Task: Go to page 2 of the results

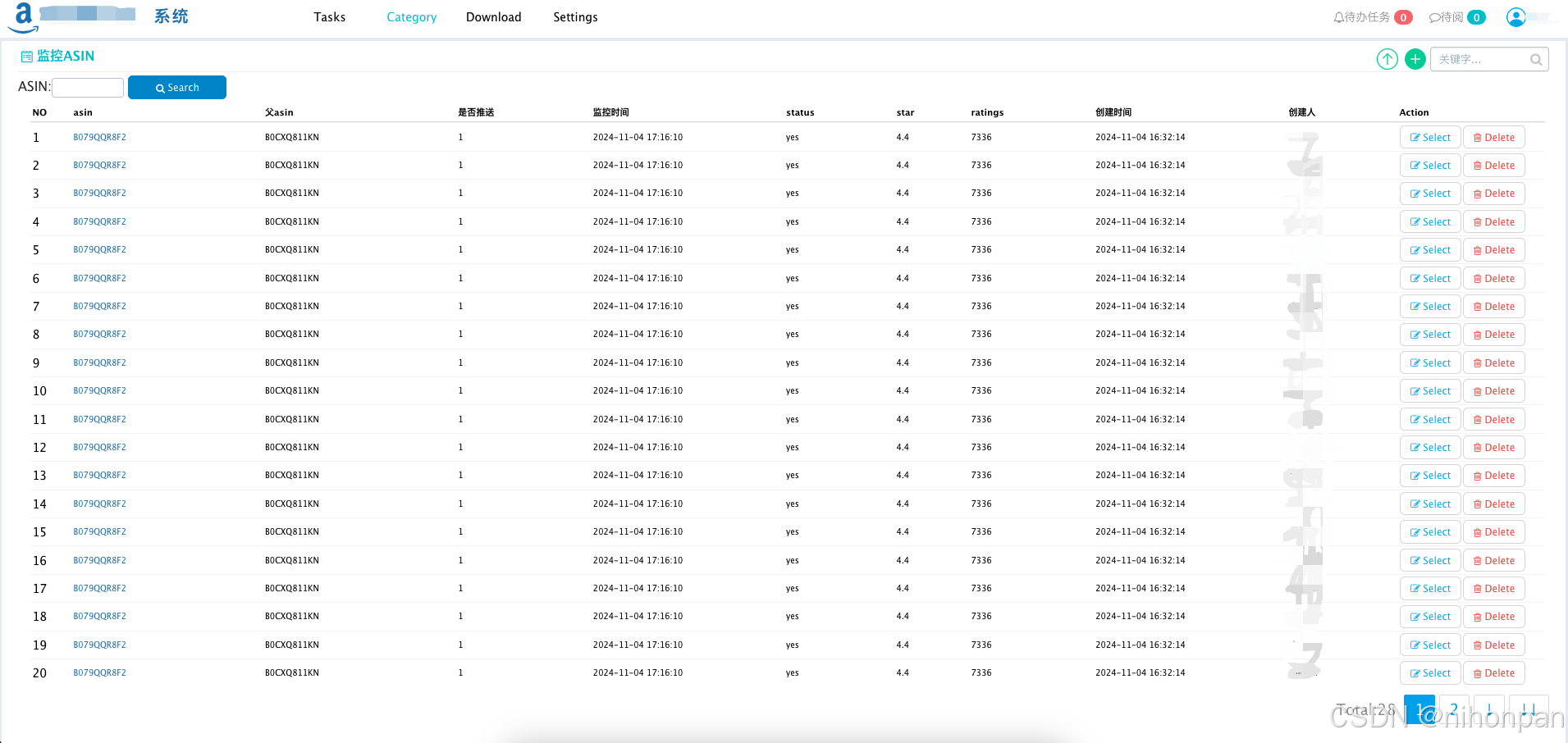Action: click(1453, 710)
